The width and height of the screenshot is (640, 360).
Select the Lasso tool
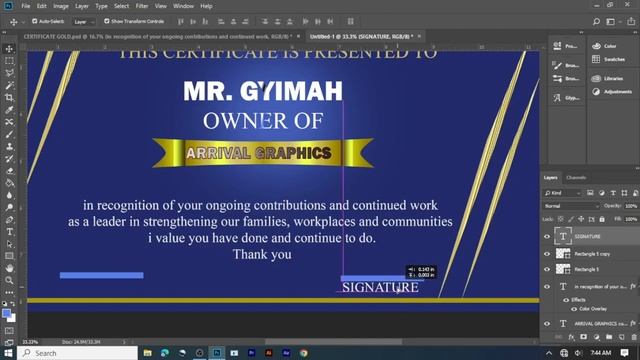click(x=9, y=73)
